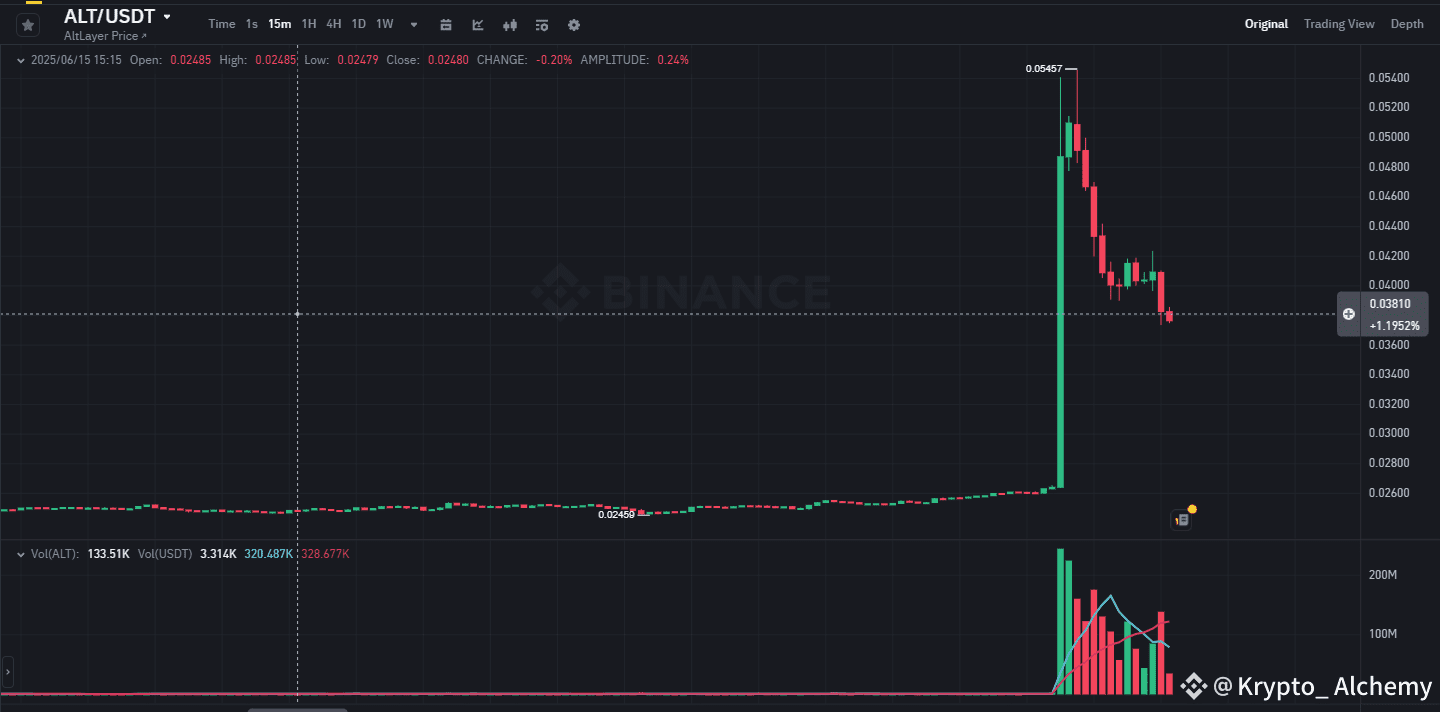The image size is (1440, 712).
Task: Switch to the Original chart view
Action: coord(1266,24)
